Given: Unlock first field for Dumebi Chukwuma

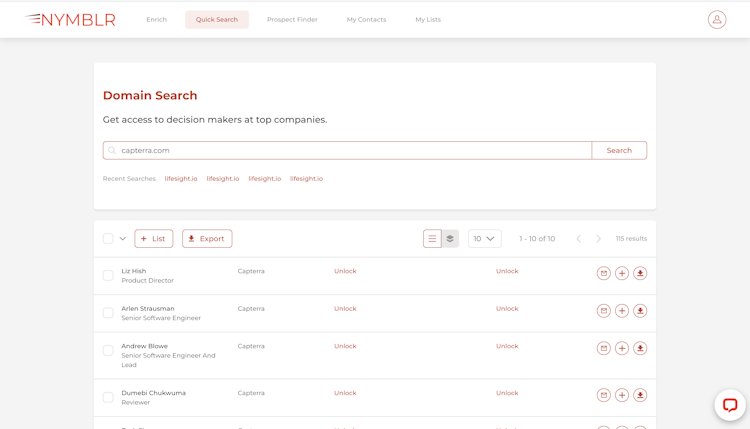Looking at the screenshot, I should [x=345, y=393].
